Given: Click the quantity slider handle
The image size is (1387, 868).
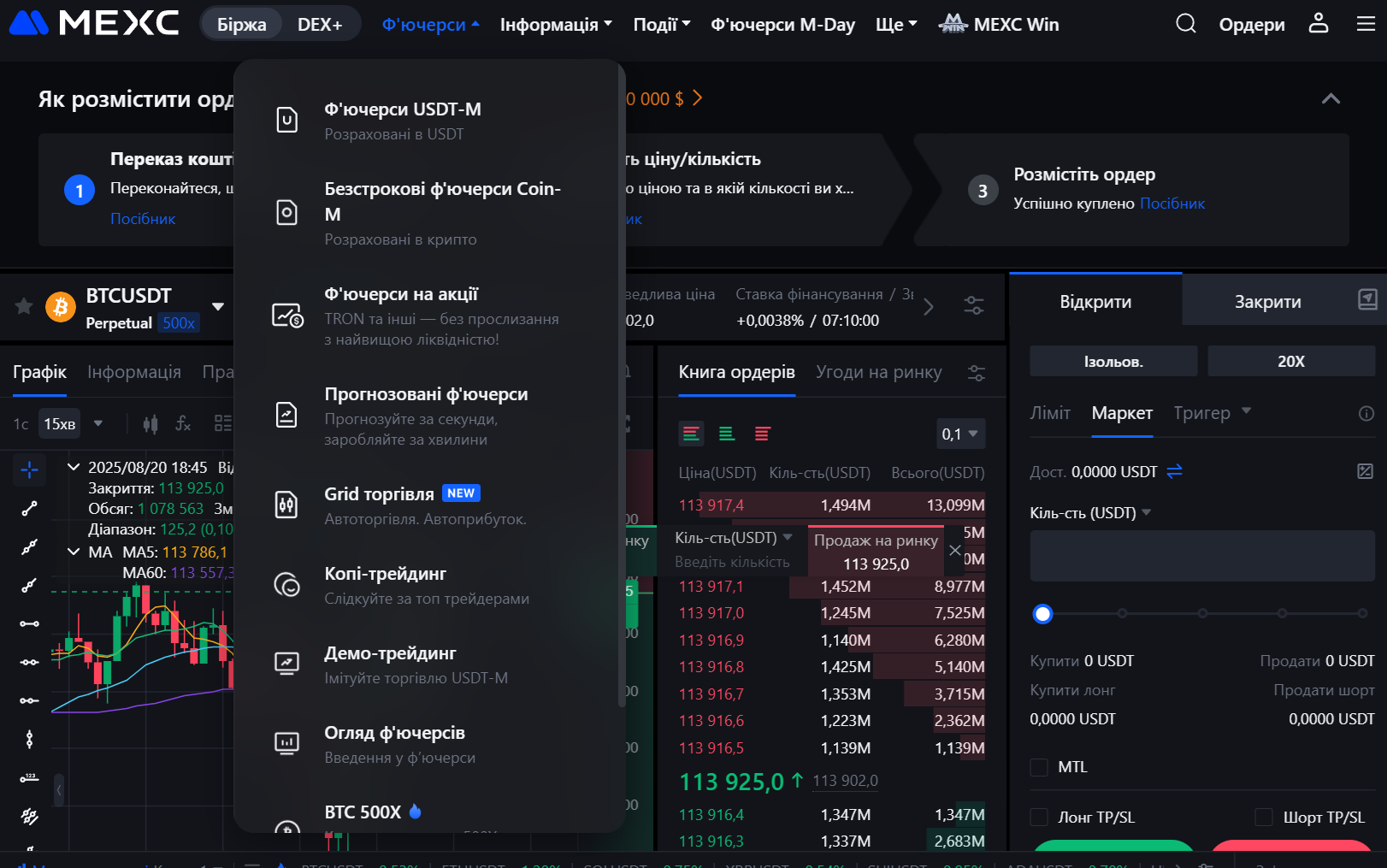Looking at the screenshot, I should 1042,613.
